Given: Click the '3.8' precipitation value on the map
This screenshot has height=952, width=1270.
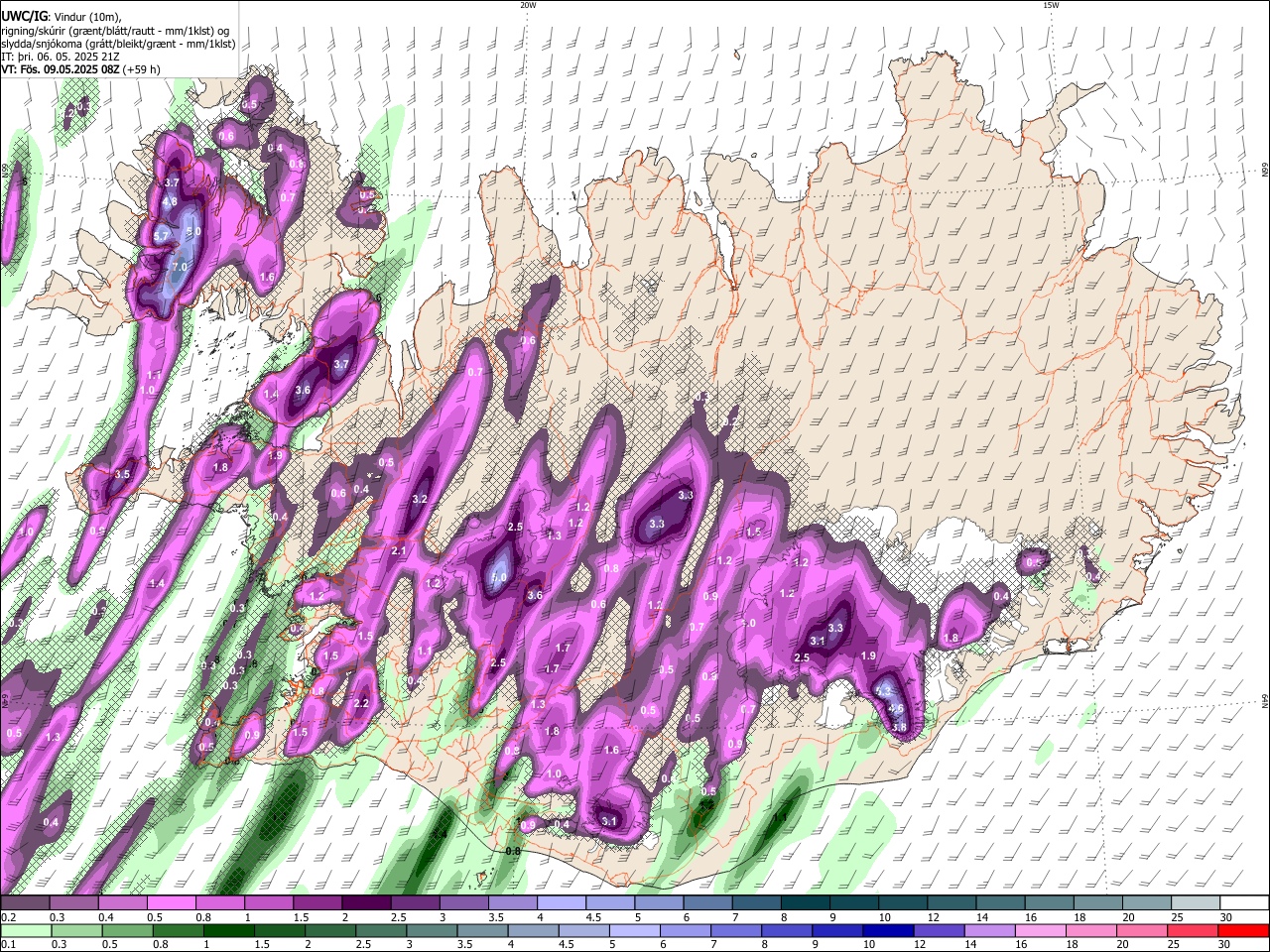Looking at the screenshot, I should pyautogui.click(x=900, y=727).
